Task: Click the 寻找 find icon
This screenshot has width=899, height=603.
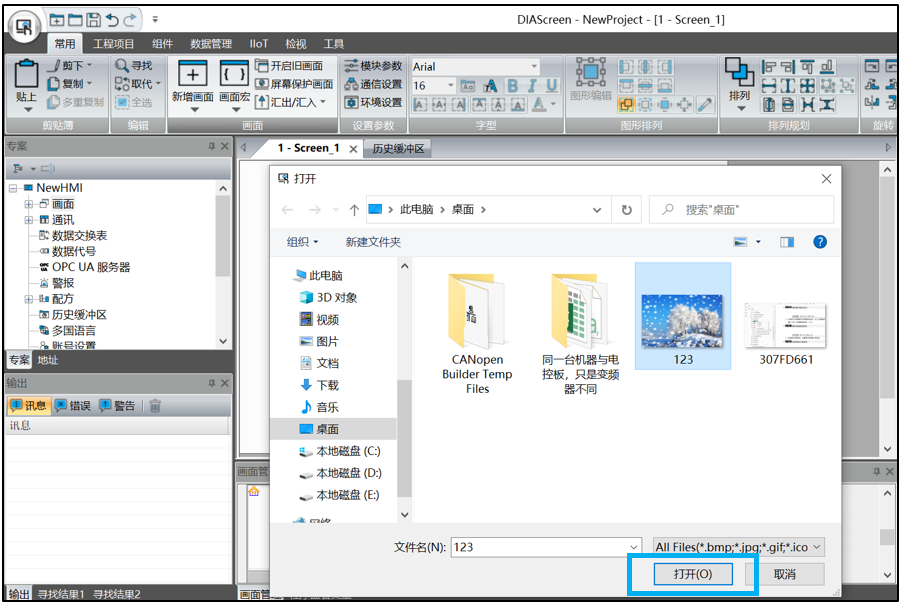Action: [x=121, y=66]
